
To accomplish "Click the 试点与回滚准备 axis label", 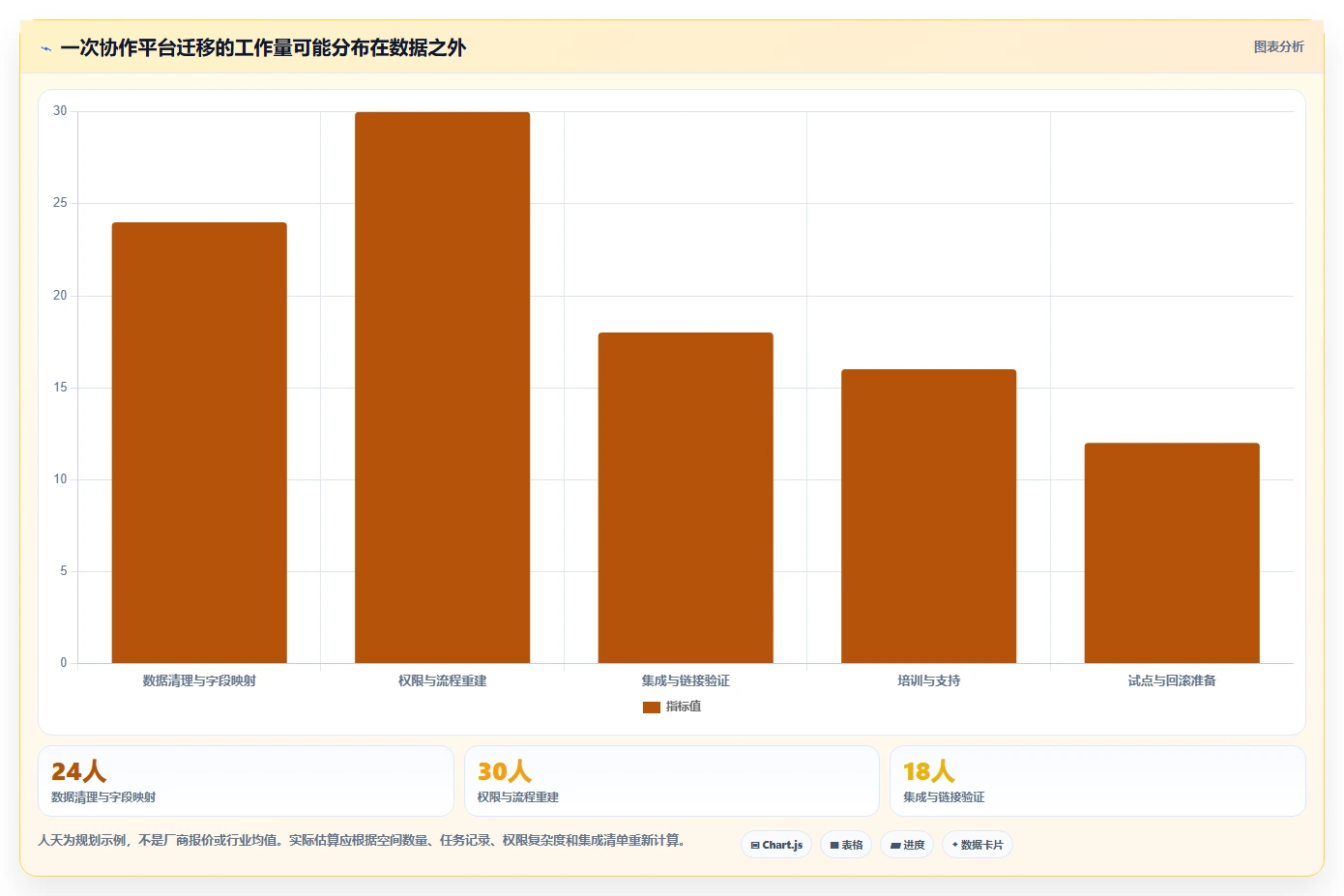I will pyautogui.click(x=1172, y=680).
